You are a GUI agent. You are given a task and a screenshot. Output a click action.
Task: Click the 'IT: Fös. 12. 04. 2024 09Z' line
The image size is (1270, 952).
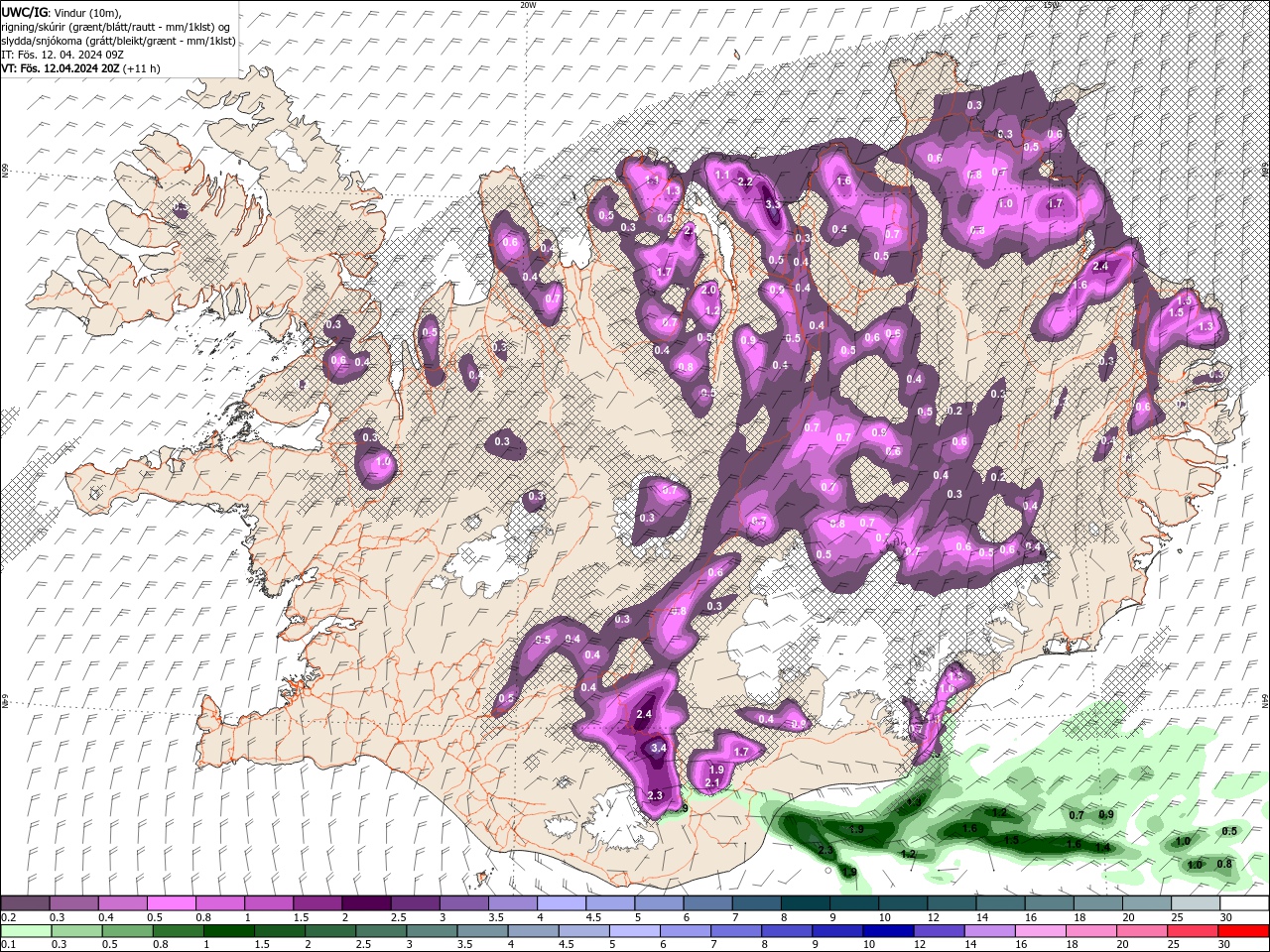point(62,55)
